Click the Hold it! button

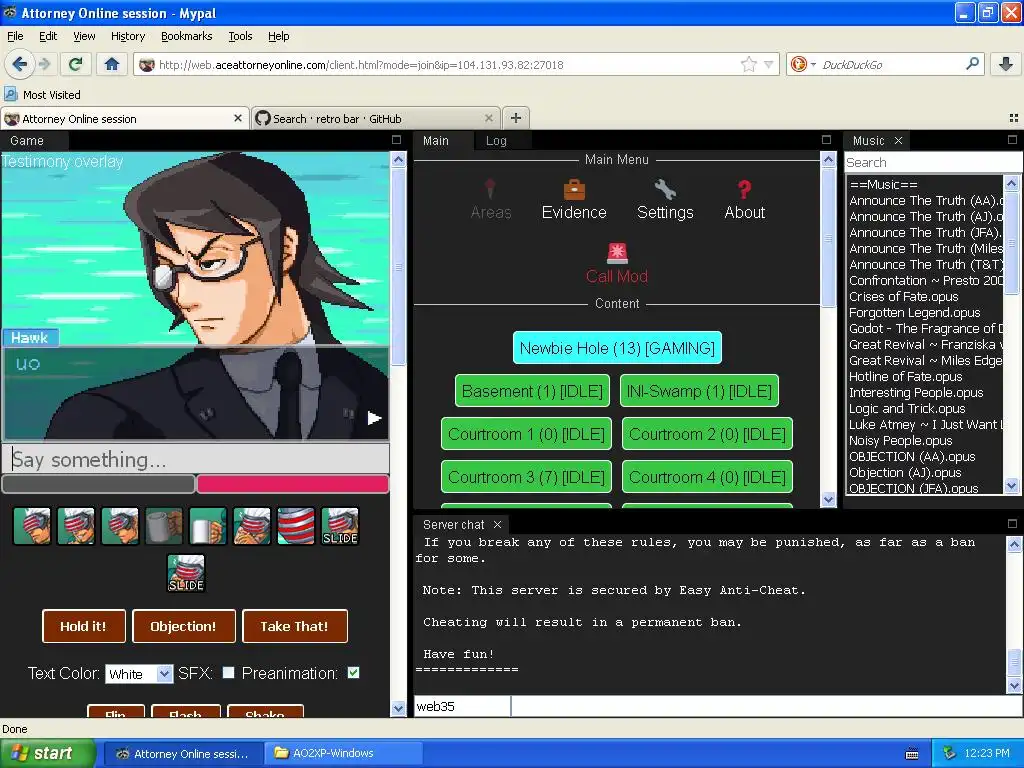pyautogui.click(x=83, y=626)
